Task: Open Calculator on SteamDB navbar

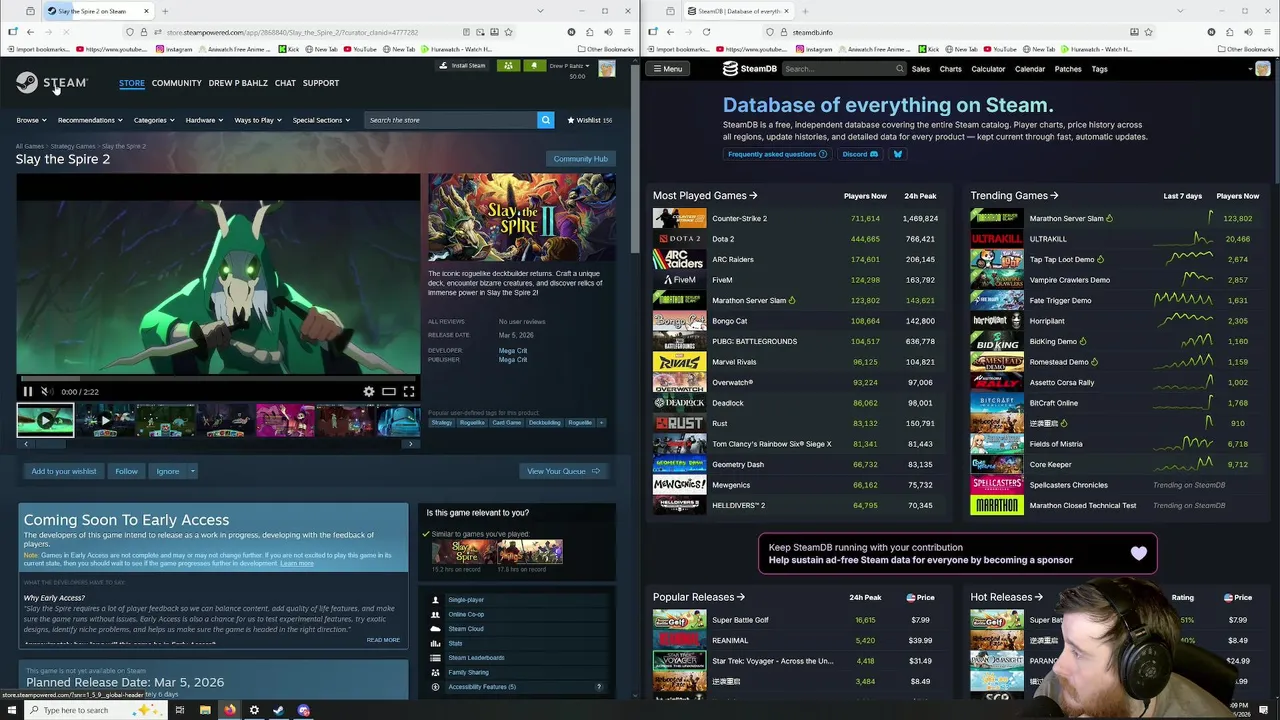Action: (988, 69)
